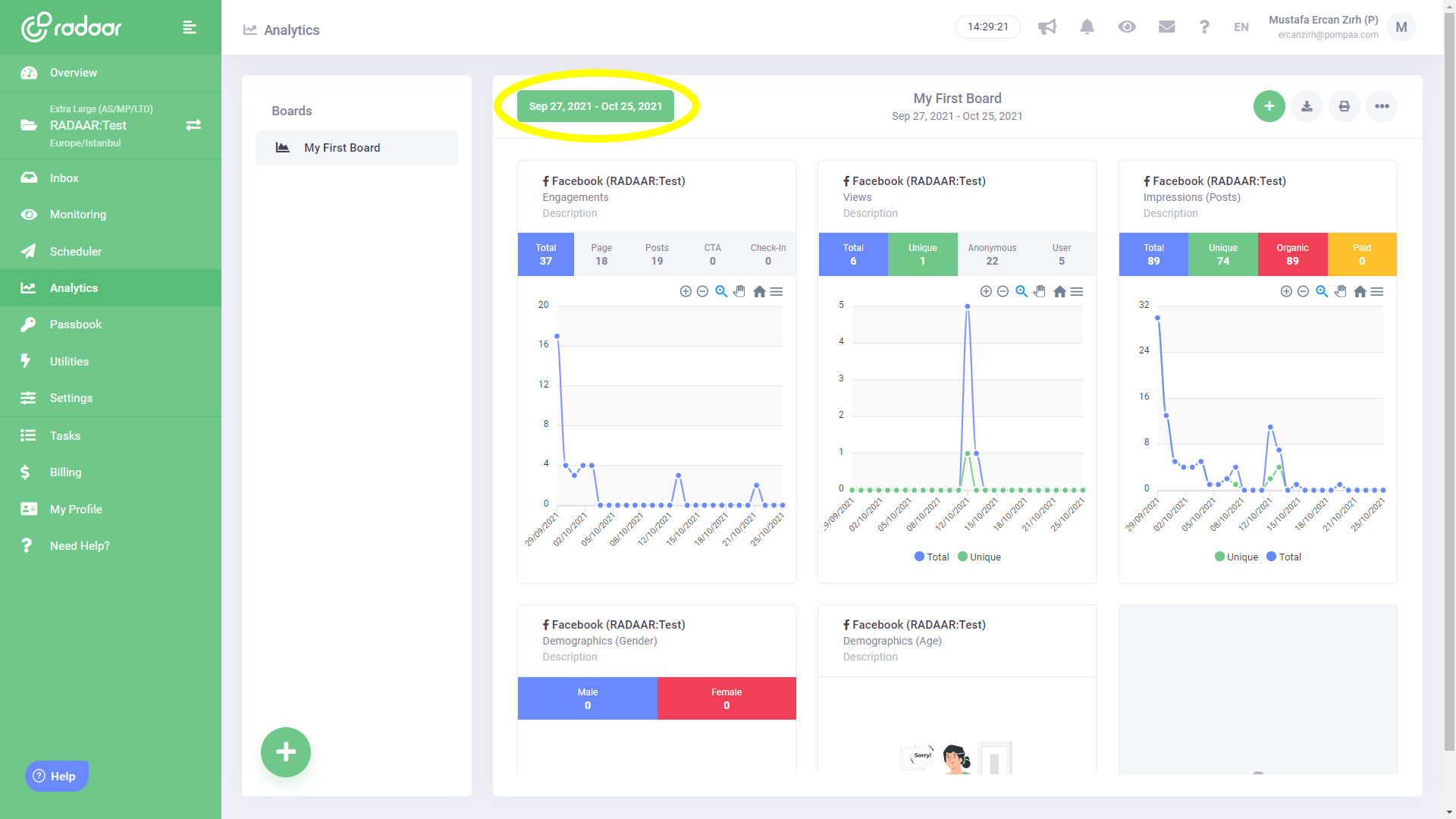1456x819 pixels.
Task: Open board more options menu
Action: tap(1382, 106)
